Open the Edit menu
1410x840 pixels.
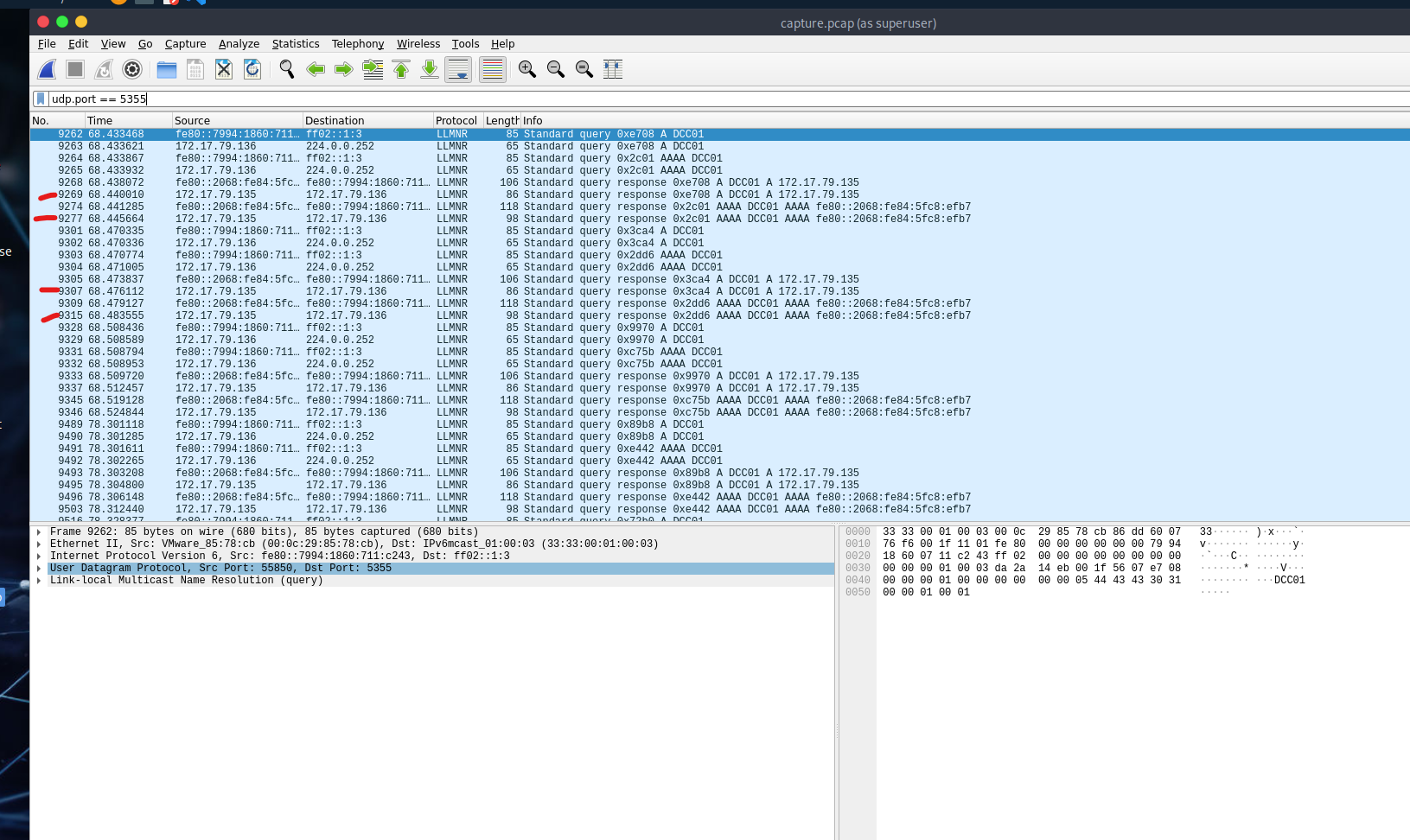click(78, 44)
